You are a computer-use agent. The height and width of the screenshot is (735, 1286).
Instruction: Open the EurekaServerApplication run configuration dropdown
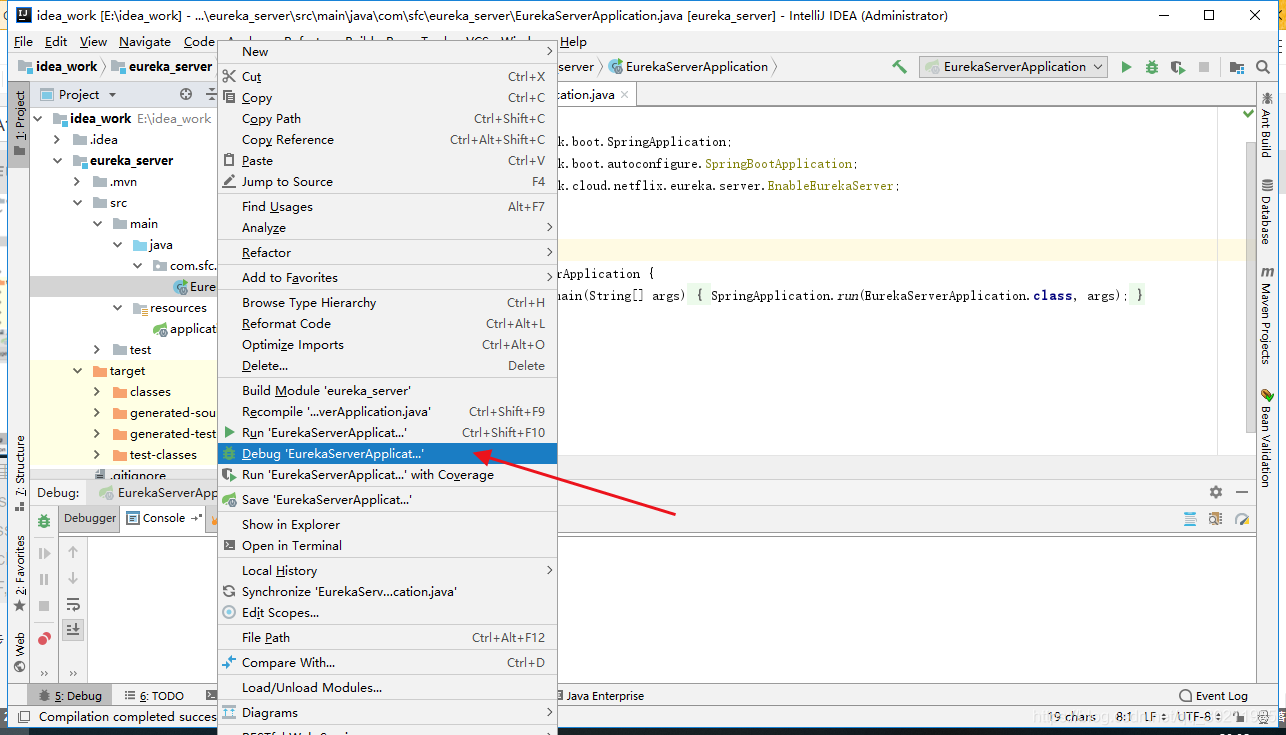point(1014,67)
